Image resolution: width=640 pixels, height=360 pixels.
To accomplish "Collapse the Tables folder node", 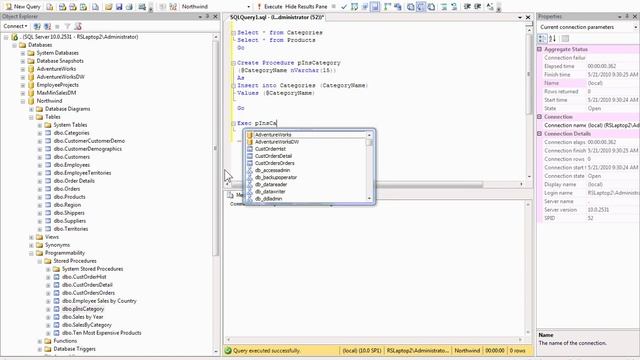I will pyautogui.click(x=31, y=117).
